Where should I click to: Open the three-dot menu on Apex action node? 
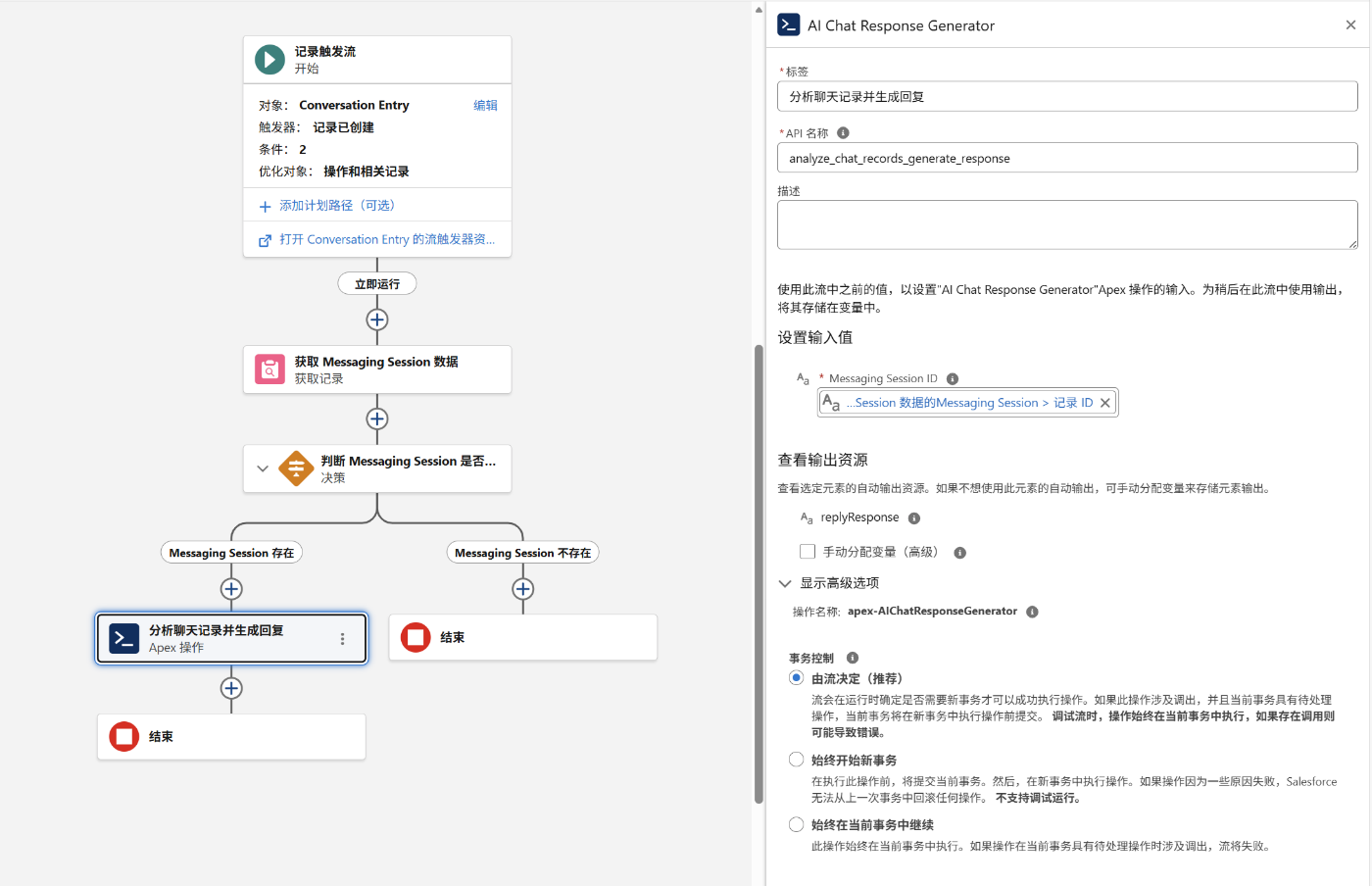[342, 639]
